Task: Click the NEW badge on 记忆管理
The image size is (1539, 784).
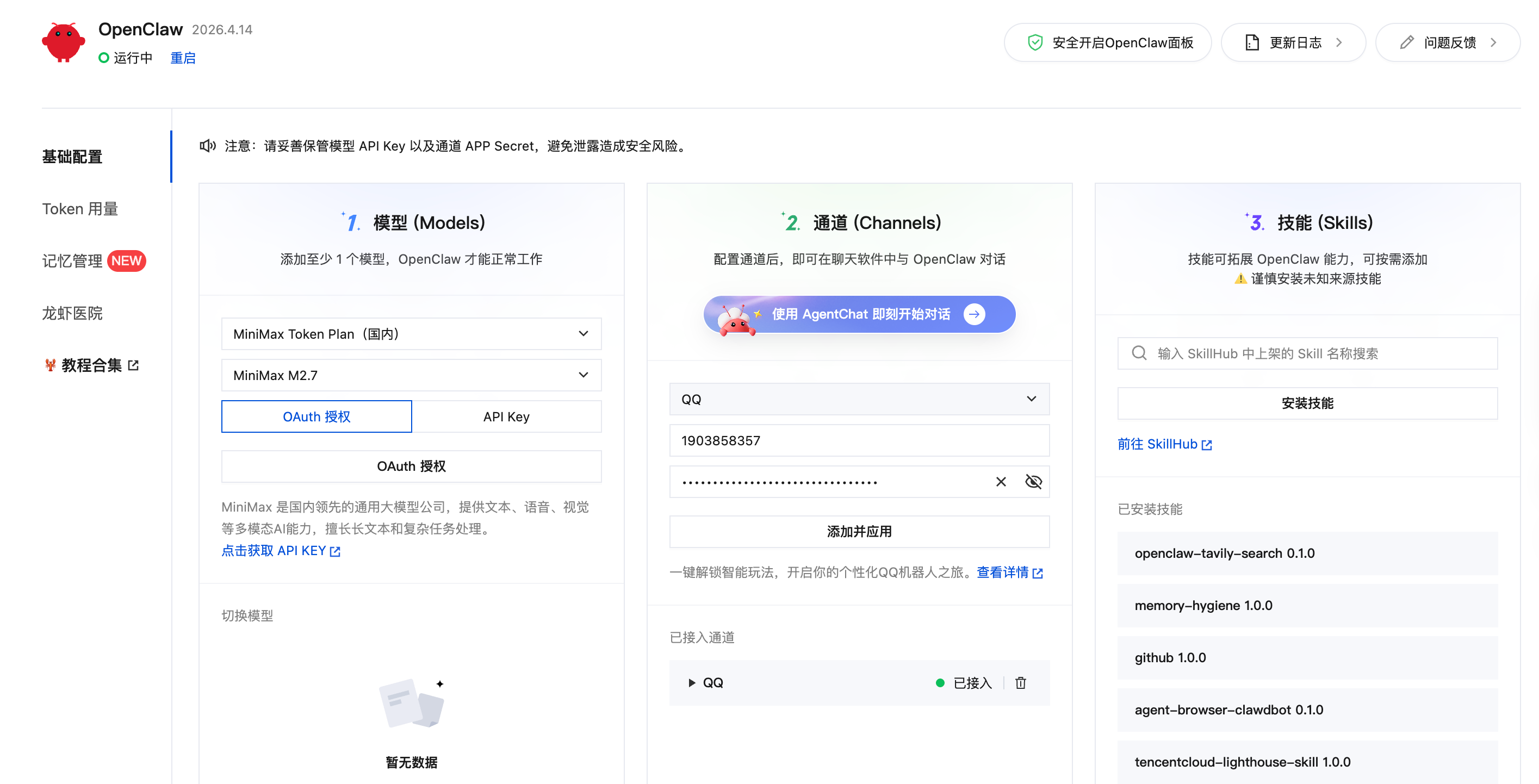Action: tap(126, 261)
